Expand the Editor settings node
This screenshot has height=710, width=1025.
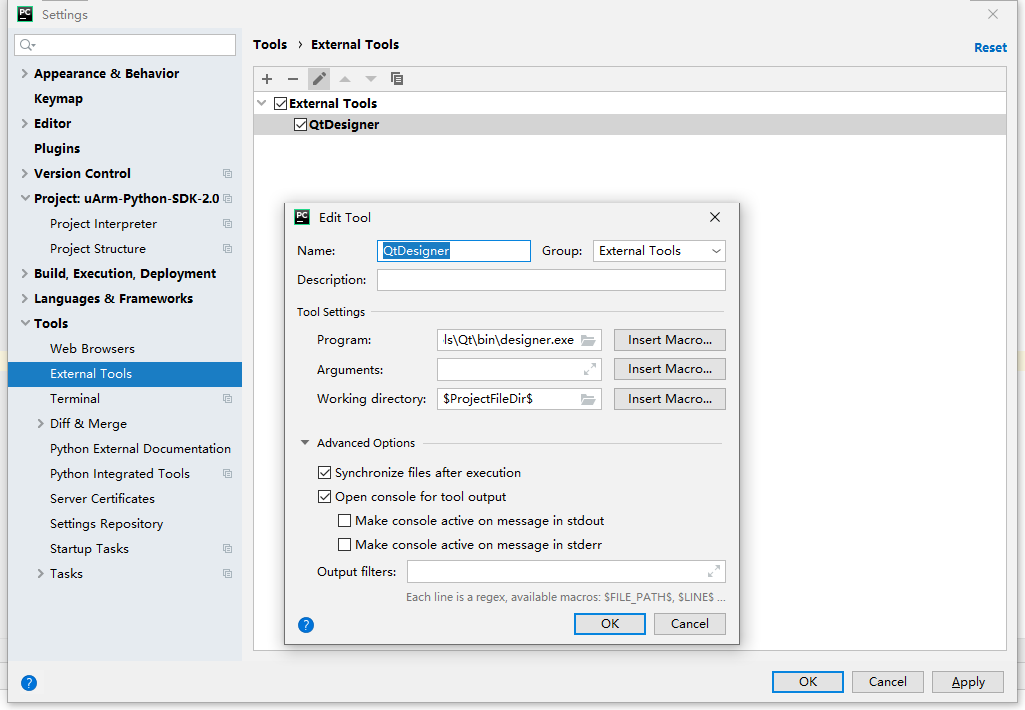24,124
